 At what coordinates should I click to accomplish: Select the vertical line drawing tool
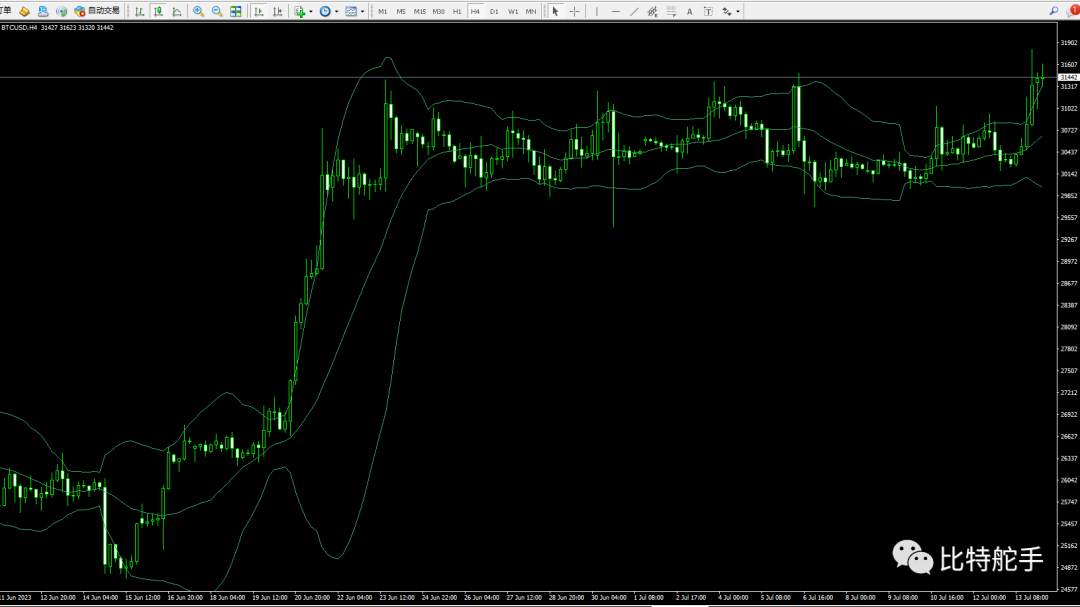(596, 11)
